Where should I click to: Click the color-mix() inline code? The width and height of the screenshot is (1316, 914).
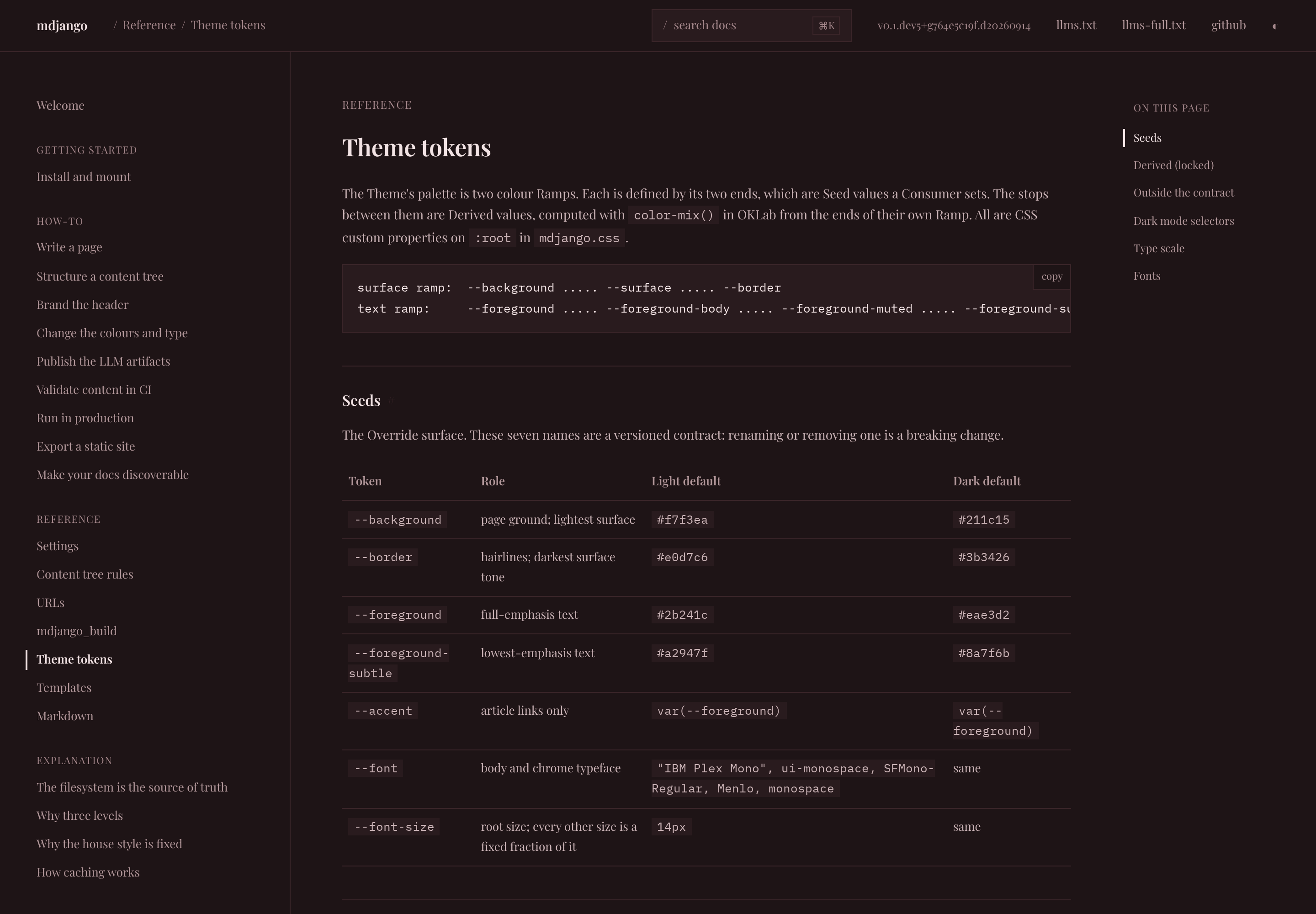[x=674, y=215]
